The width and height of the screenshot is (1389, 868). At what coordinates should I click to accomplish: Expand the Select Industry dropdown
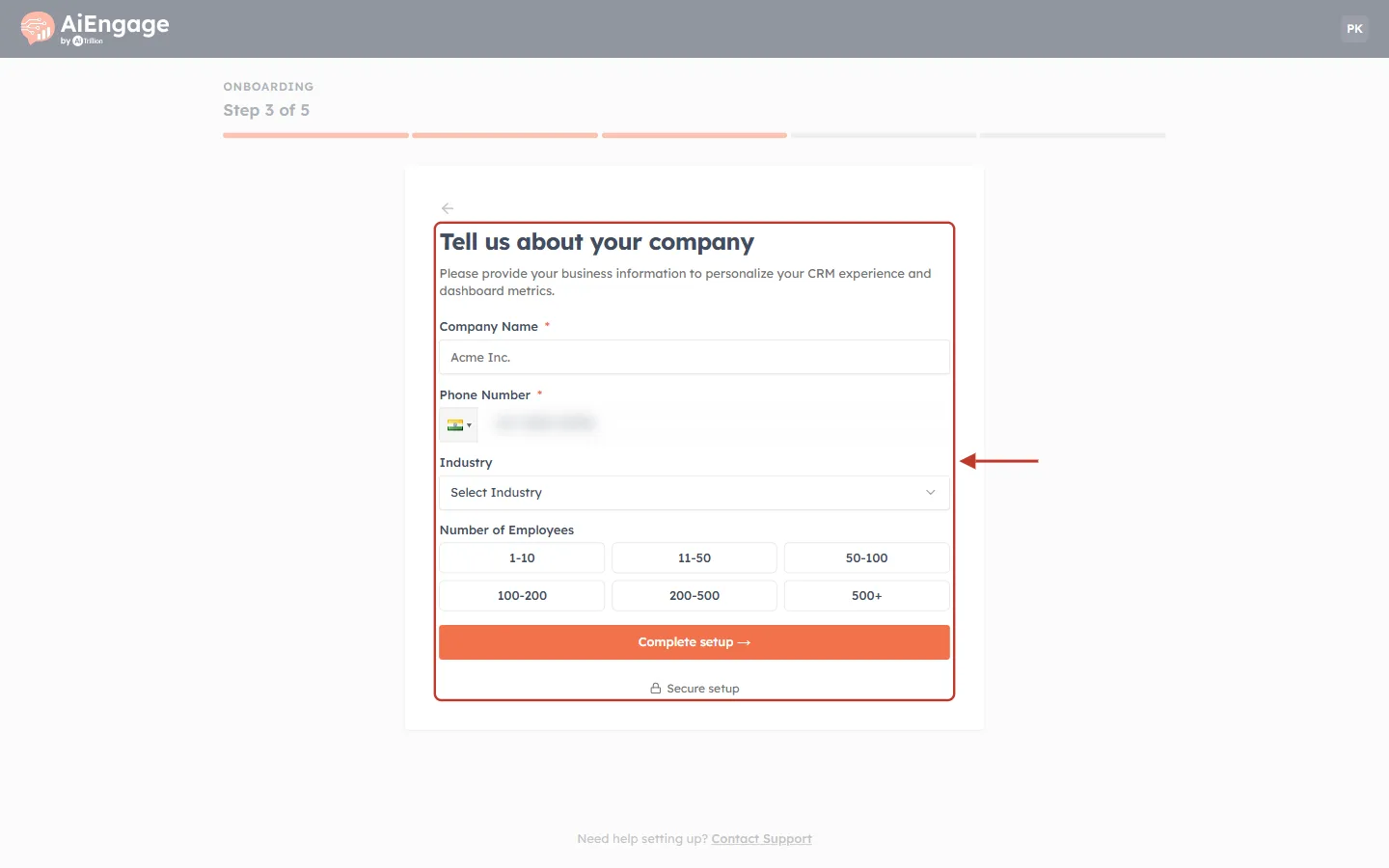coord(694,493)
